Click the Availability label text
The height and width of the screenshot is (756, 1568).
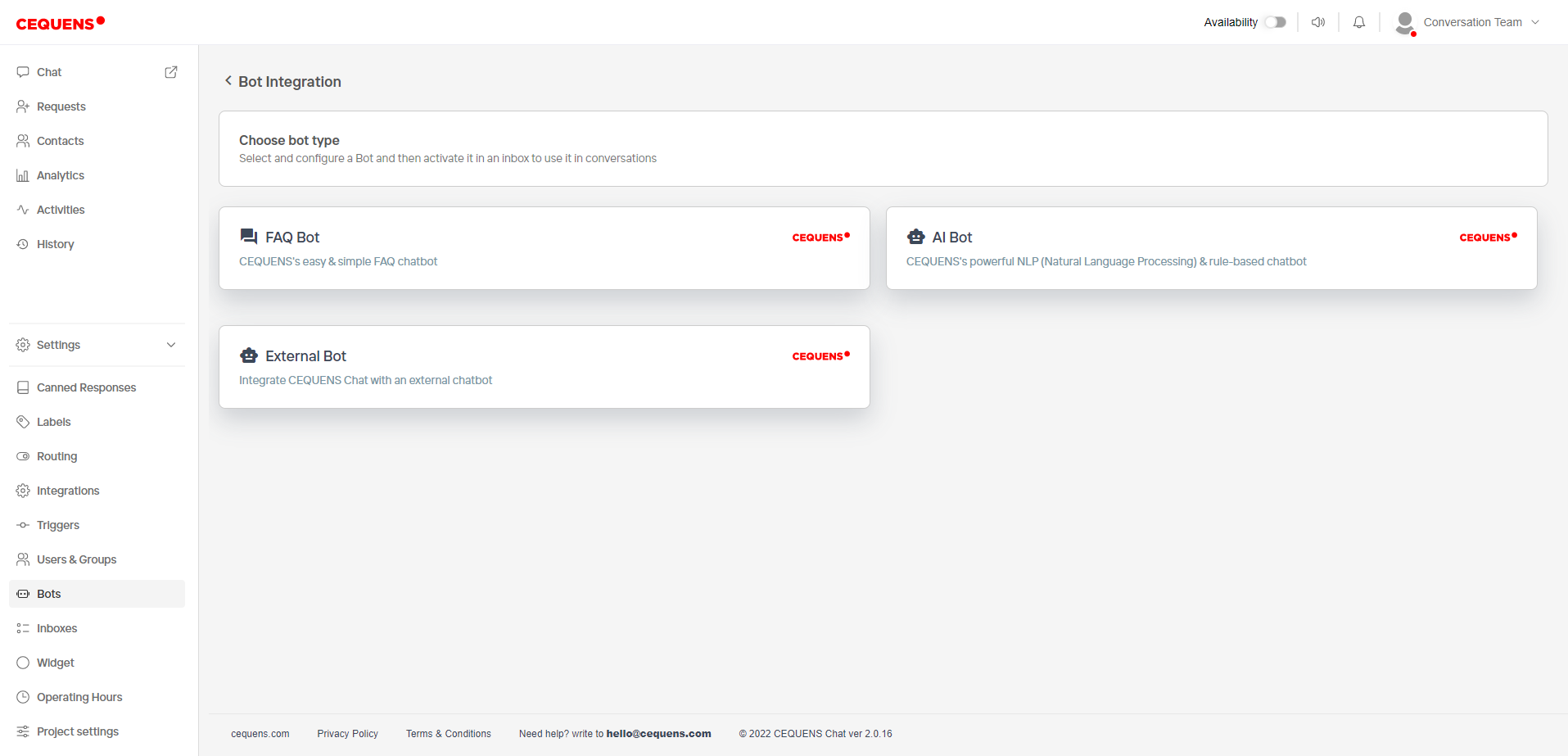(1231, 22)
